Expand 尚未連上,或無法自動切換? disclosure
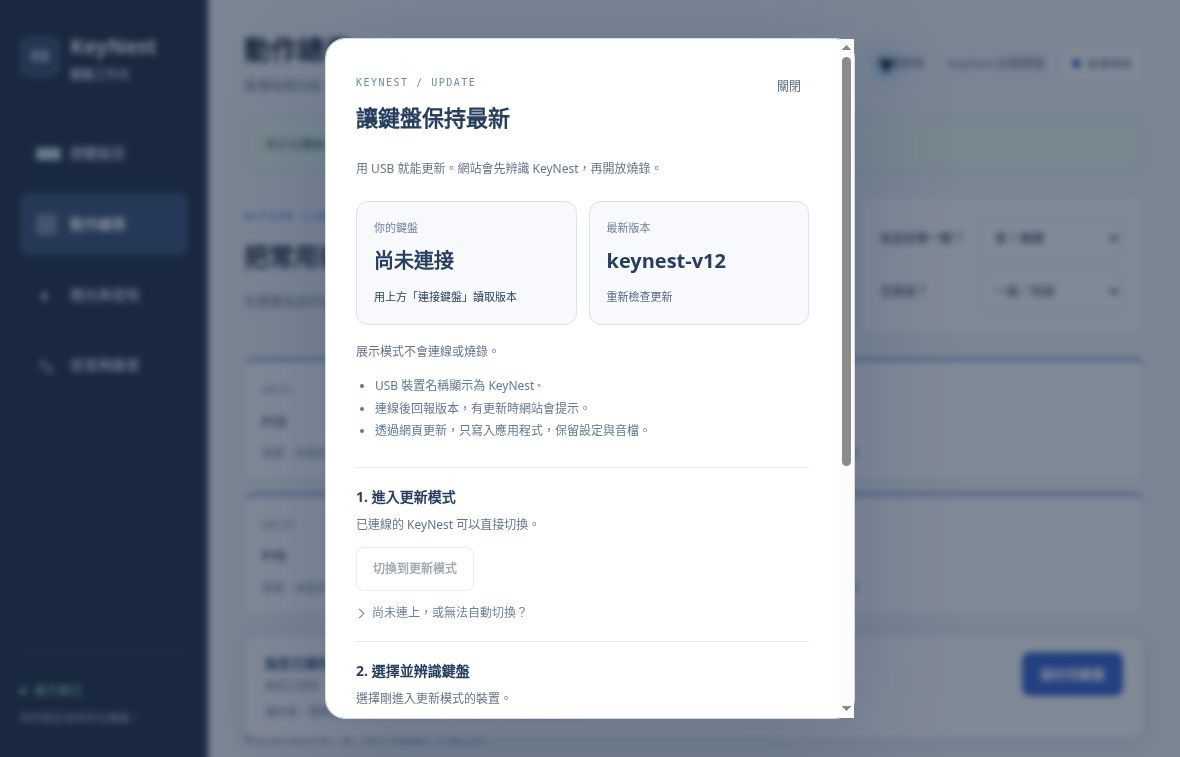This screenshot has height=757, width=1180. [442, 613]
